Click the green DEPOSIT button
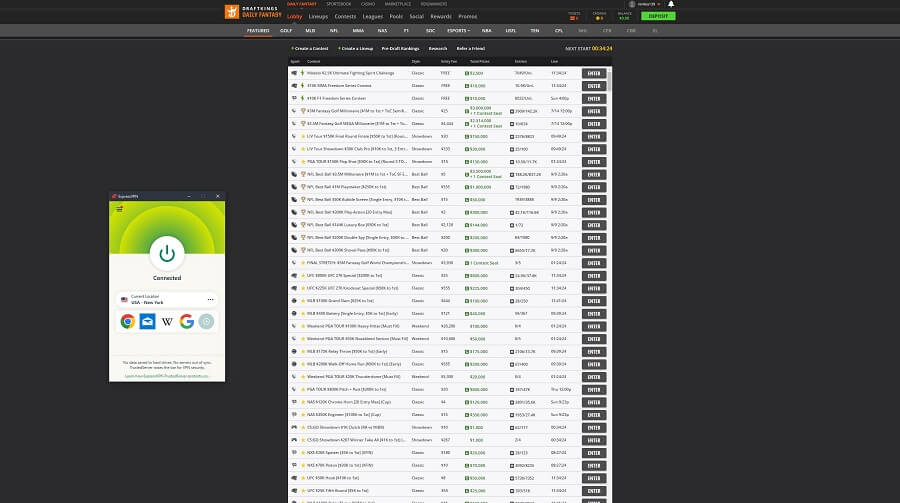The image size is (900, 503). 658,16
